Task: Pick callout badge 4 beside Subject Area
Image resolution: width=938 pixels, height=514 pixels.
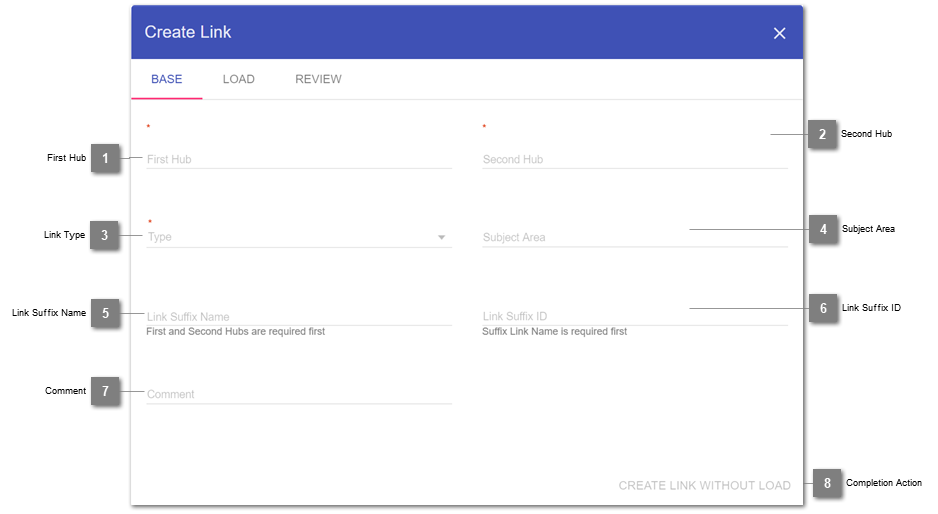Action: point(823,230)
